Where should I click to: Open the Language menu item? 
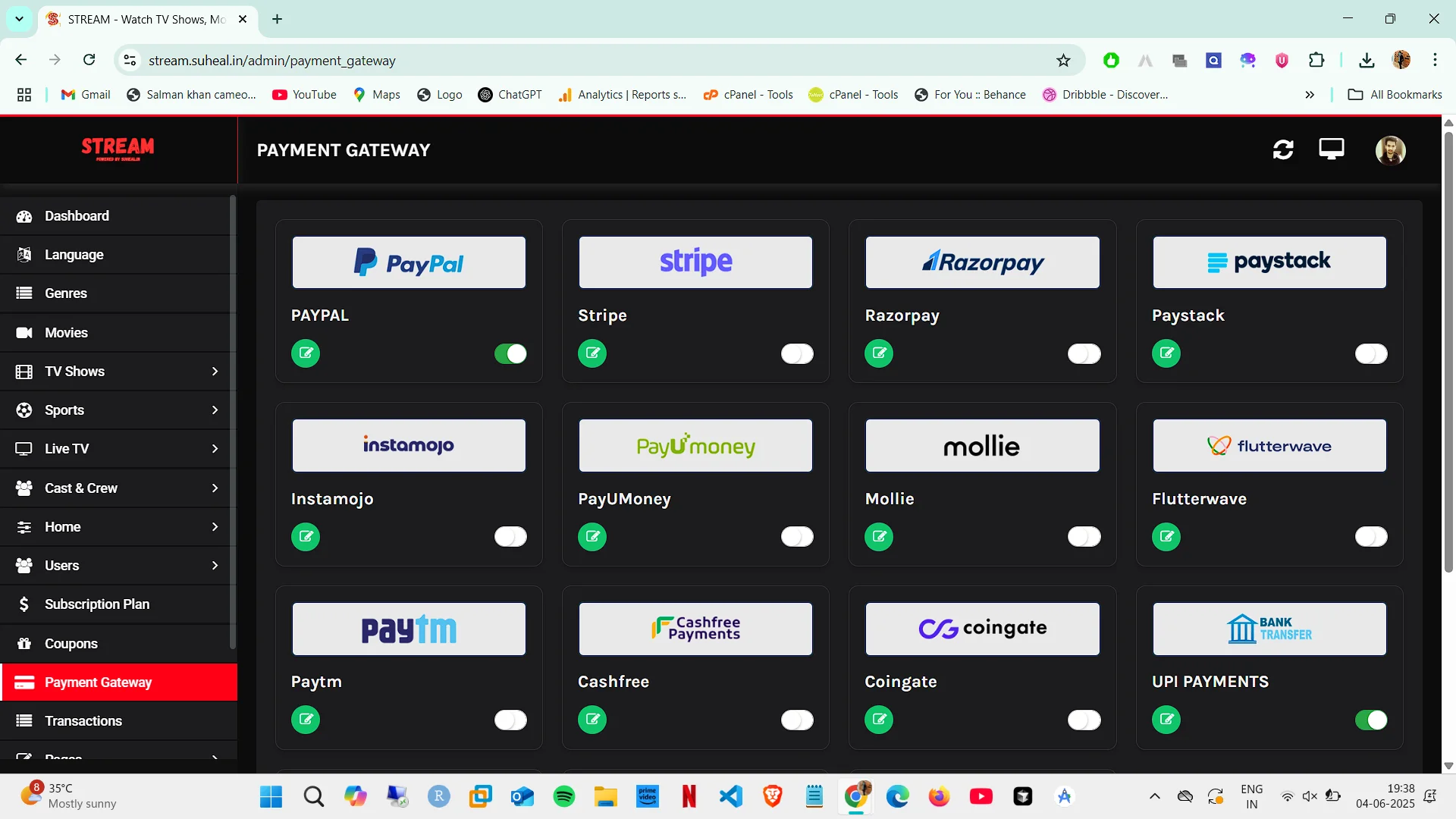tap(117, 255)
